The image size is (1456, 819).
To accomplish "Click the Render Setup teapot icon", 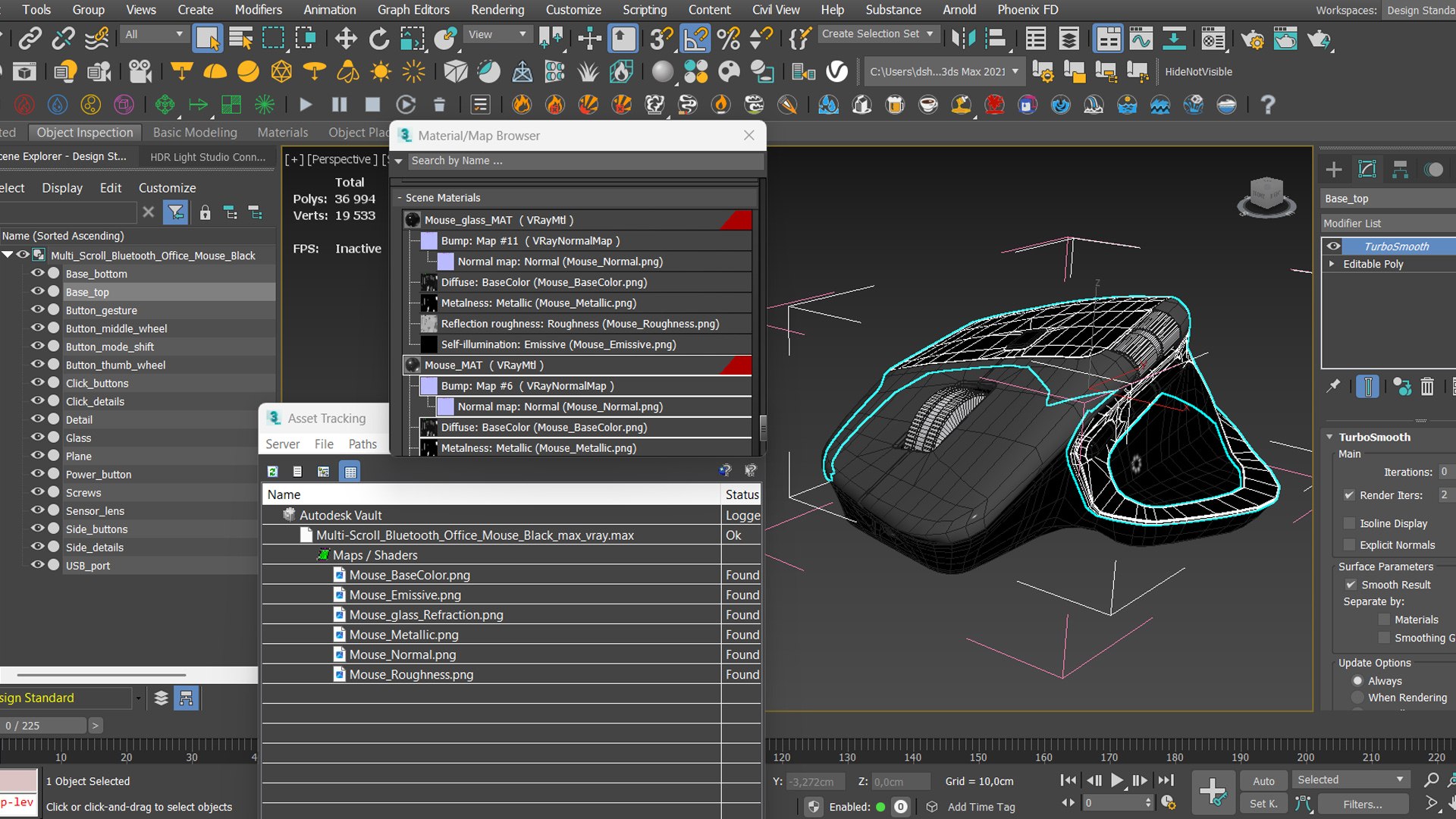I will 1253,38.
